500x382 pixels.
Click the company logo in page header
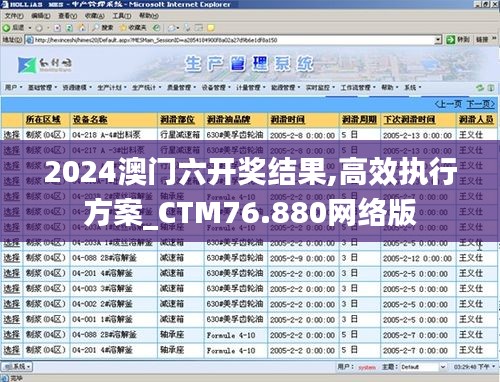coord(45,64)
